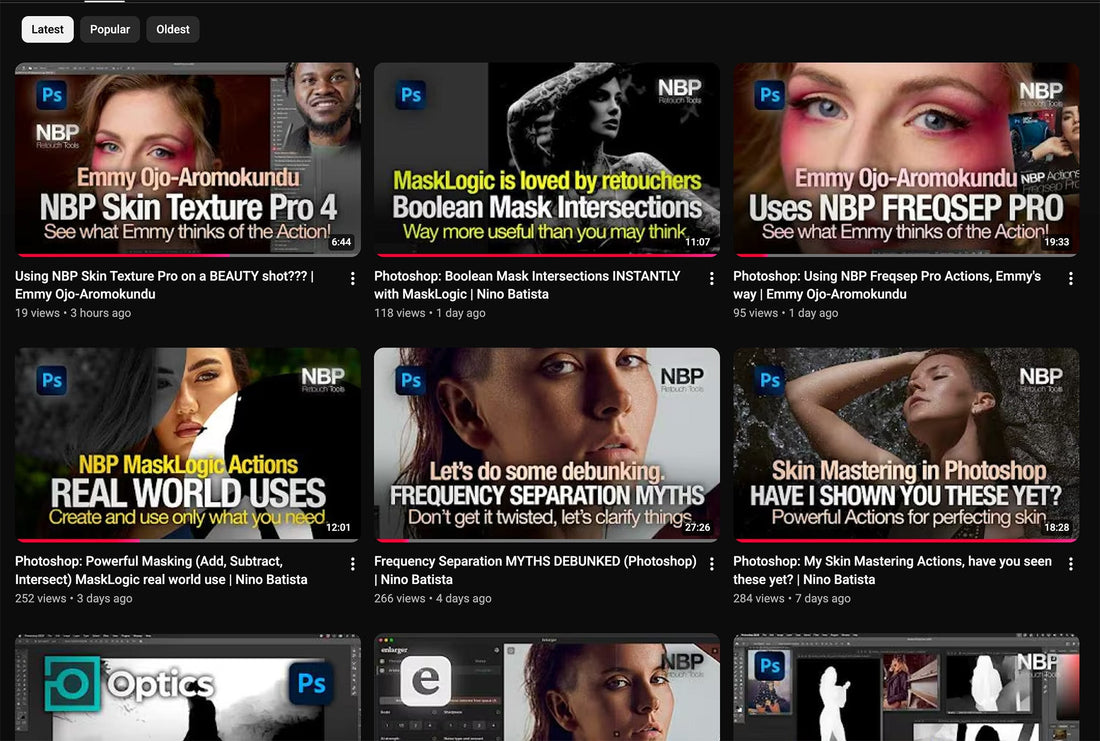Open the silhouette masks video thumbnail

906,687
